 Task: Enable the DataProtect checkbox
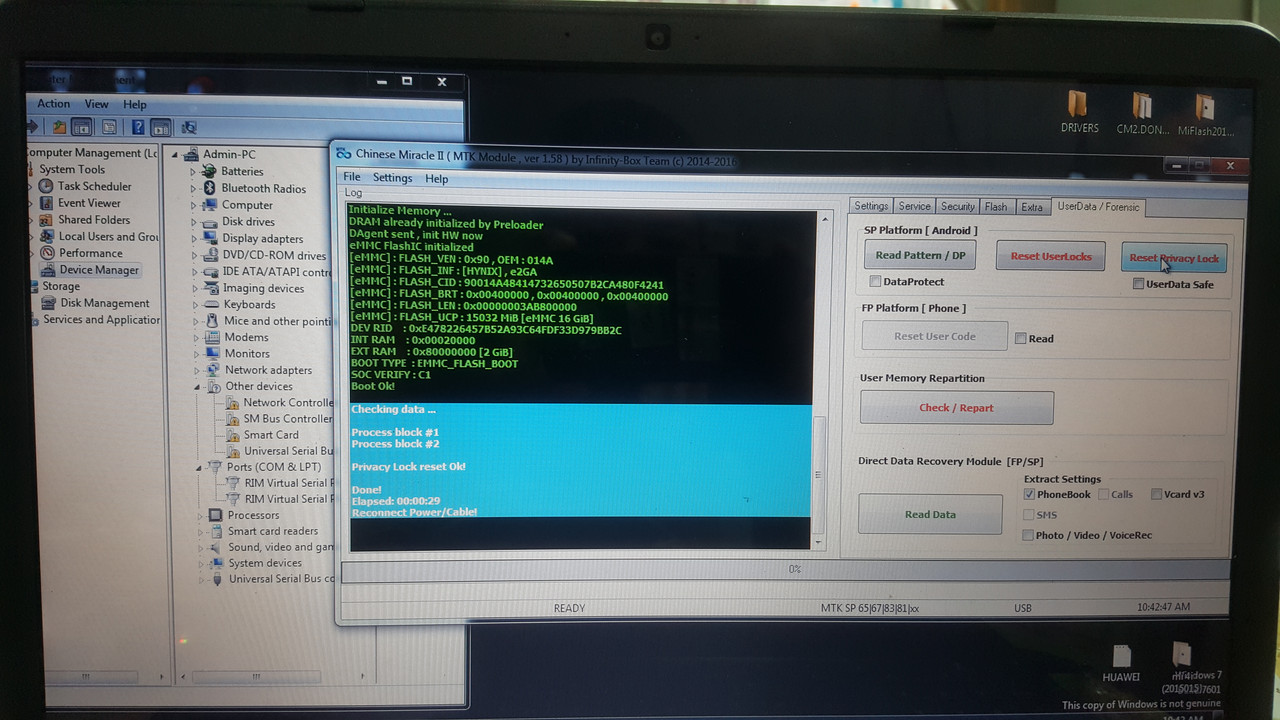(x=876, y=282)
